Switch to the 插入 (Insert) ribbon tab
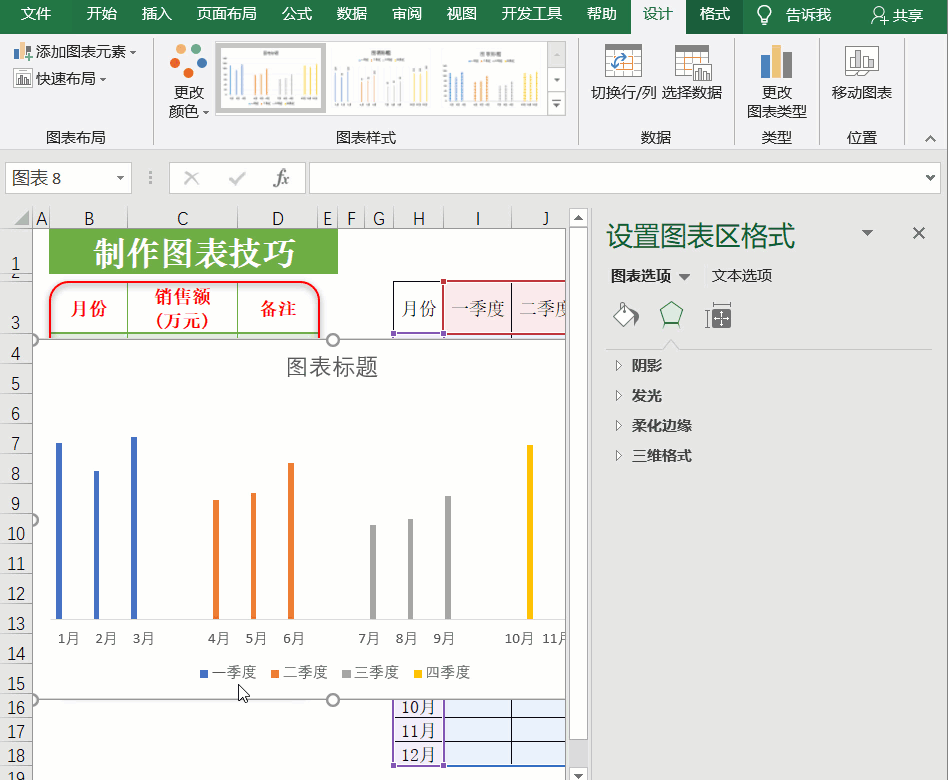This screenshot has height=780, width=948. [x=157, y=14]
